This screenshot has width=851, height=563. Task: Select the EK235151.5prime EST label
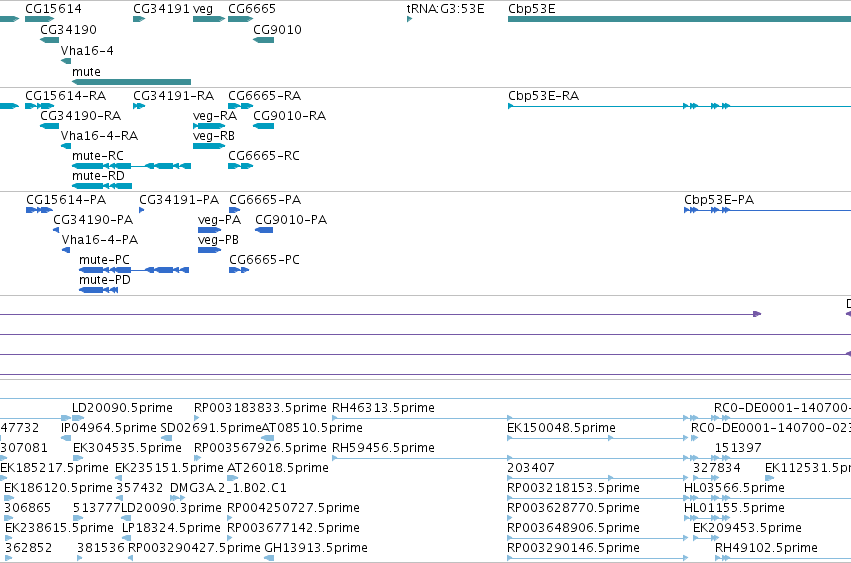tap(169, 468)
